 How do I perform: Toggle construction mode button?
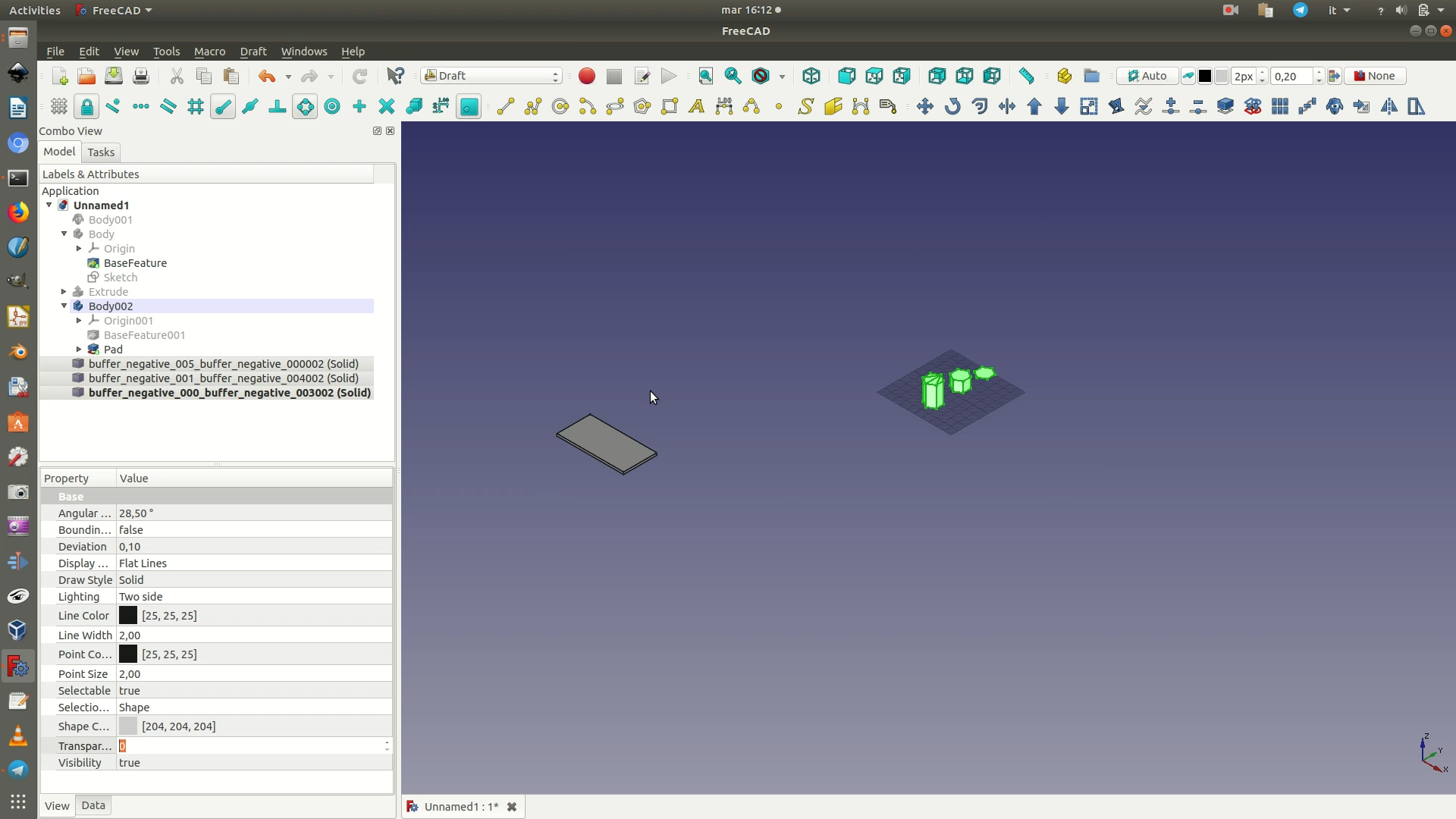tap(1188, 76)
